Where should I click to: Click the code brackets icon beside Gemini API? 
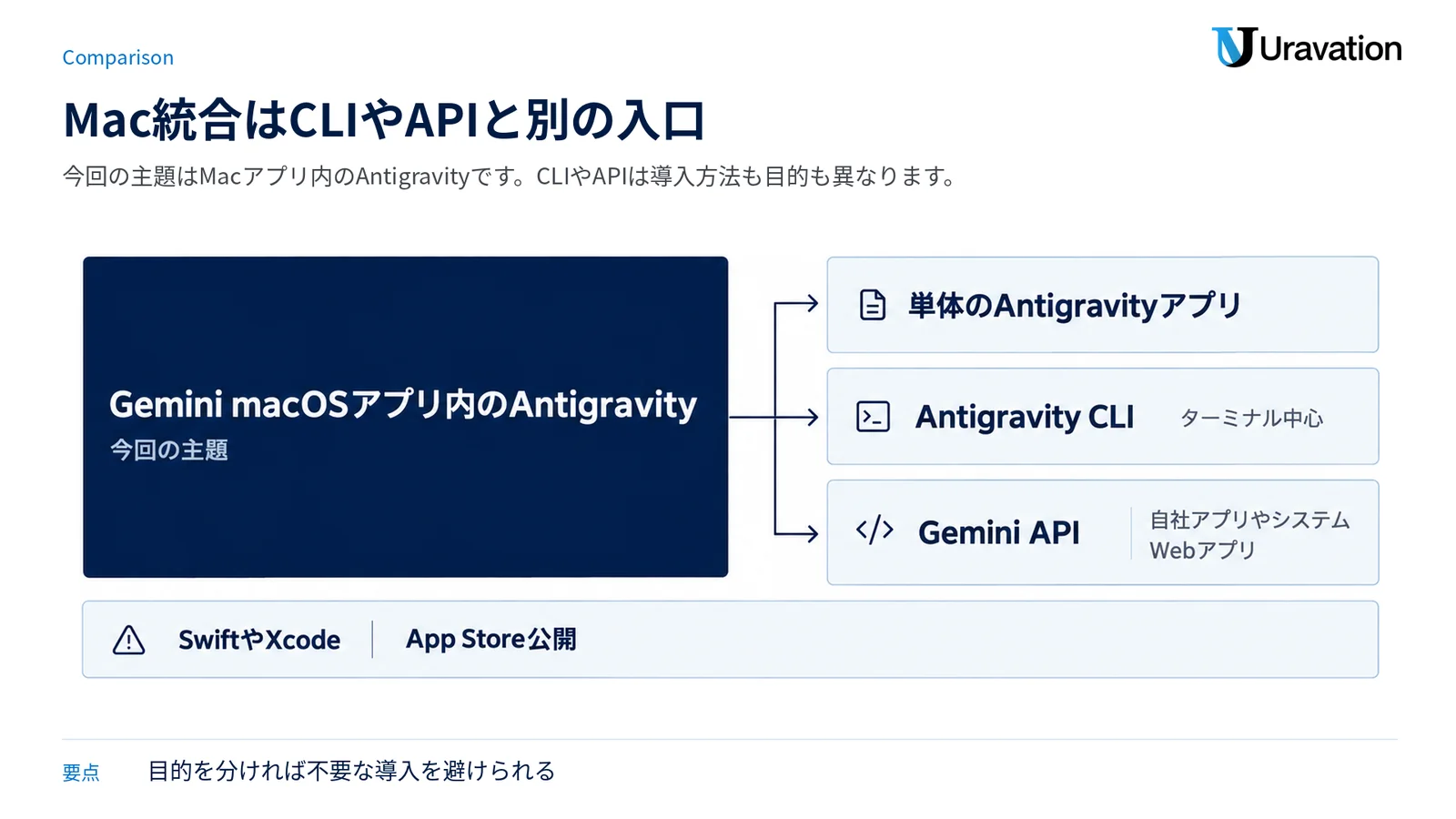[x=875, y=530]
